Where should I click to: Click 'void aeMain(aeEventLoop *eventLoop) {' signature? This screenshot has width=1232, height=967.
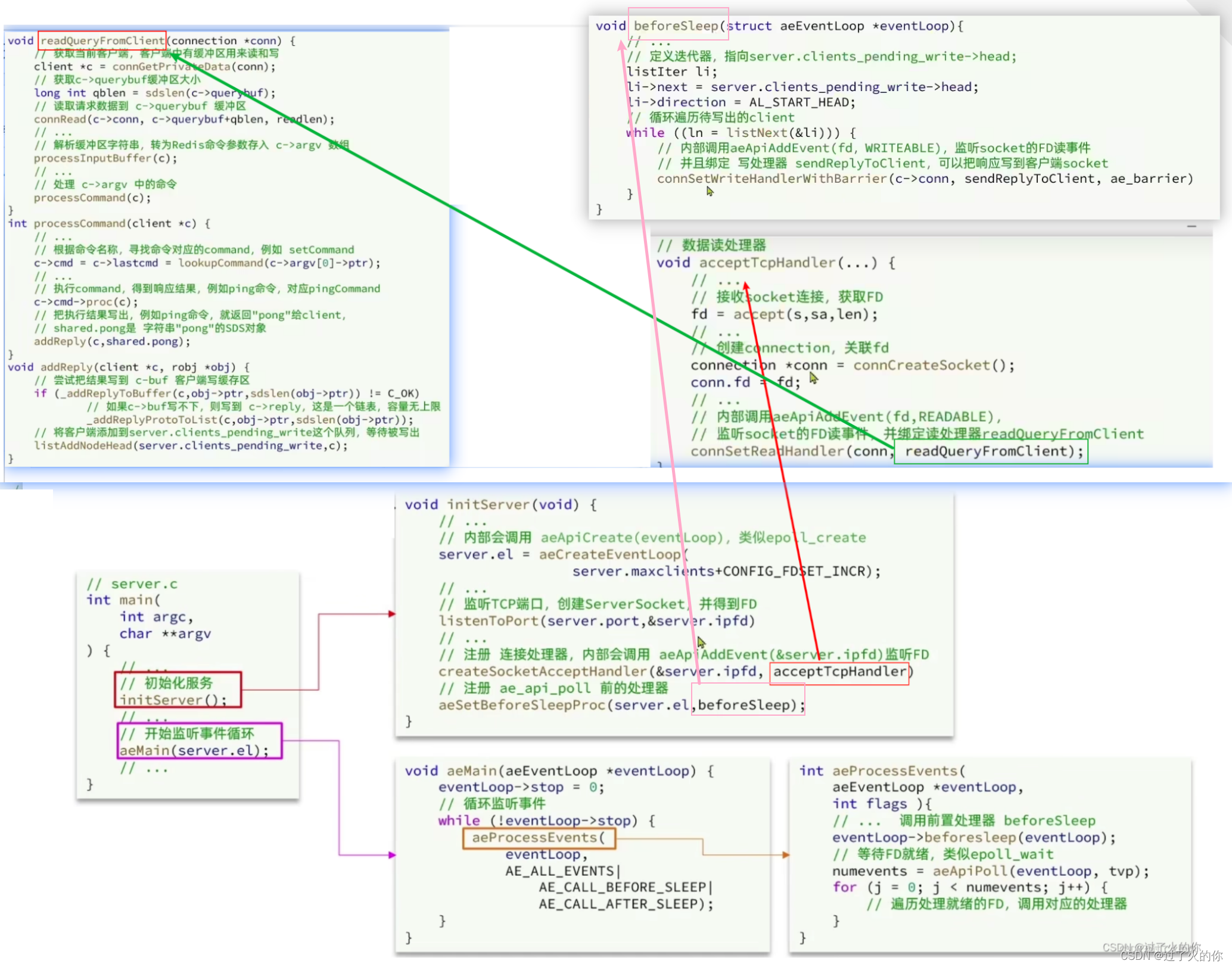tap(559, 771)
